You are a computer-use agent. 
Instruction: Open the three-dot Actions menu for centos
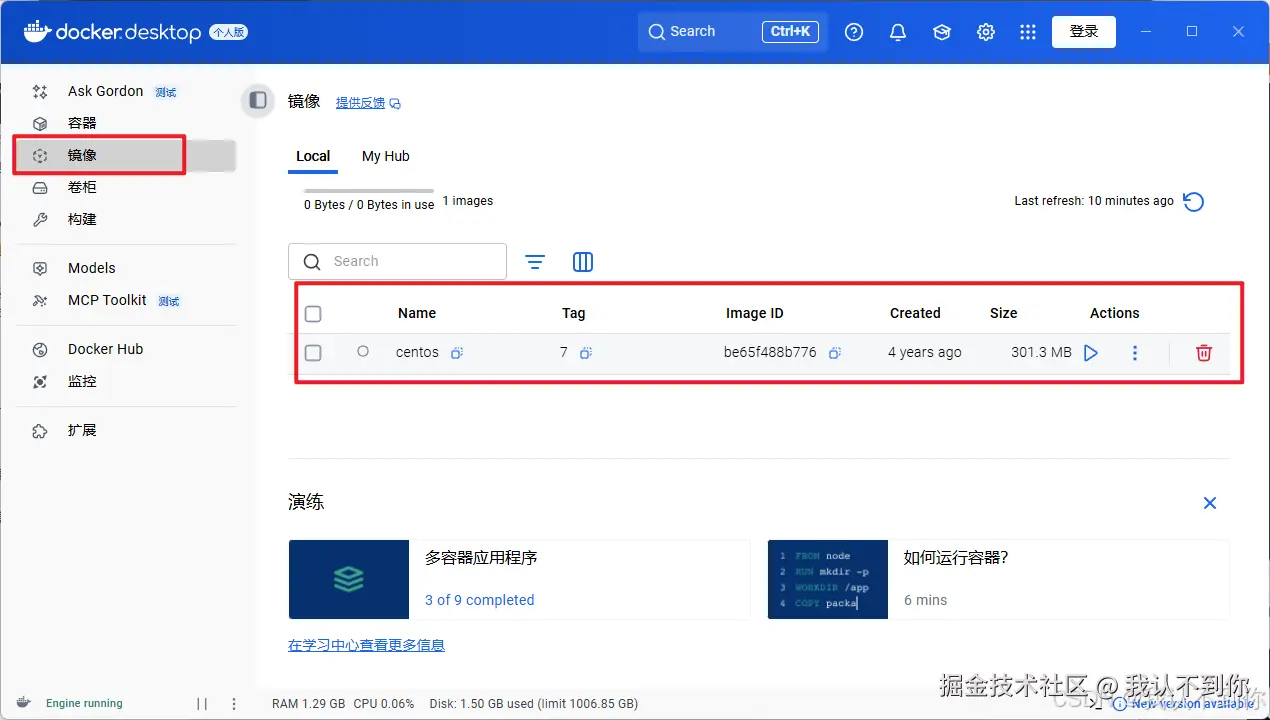pos(1135,352)
